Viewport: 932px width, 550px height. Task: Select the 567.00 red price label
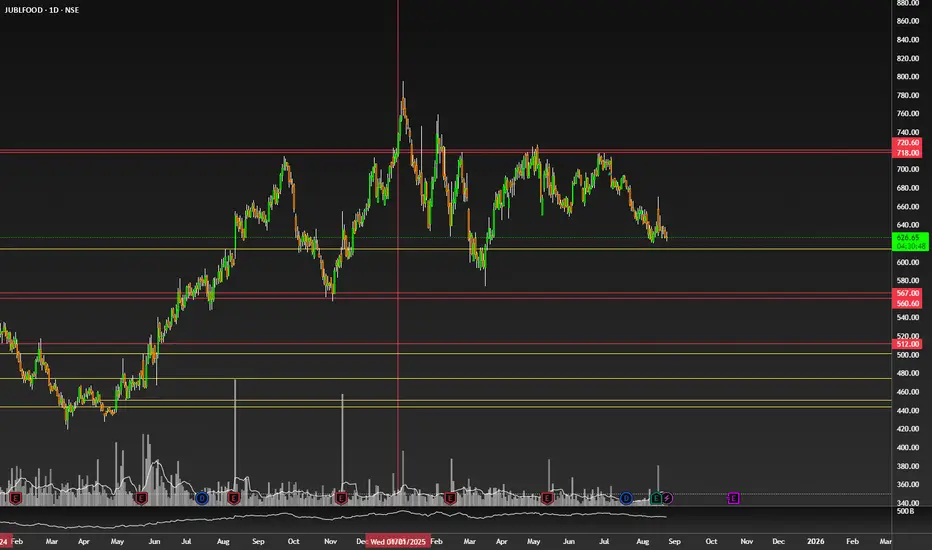908,293
